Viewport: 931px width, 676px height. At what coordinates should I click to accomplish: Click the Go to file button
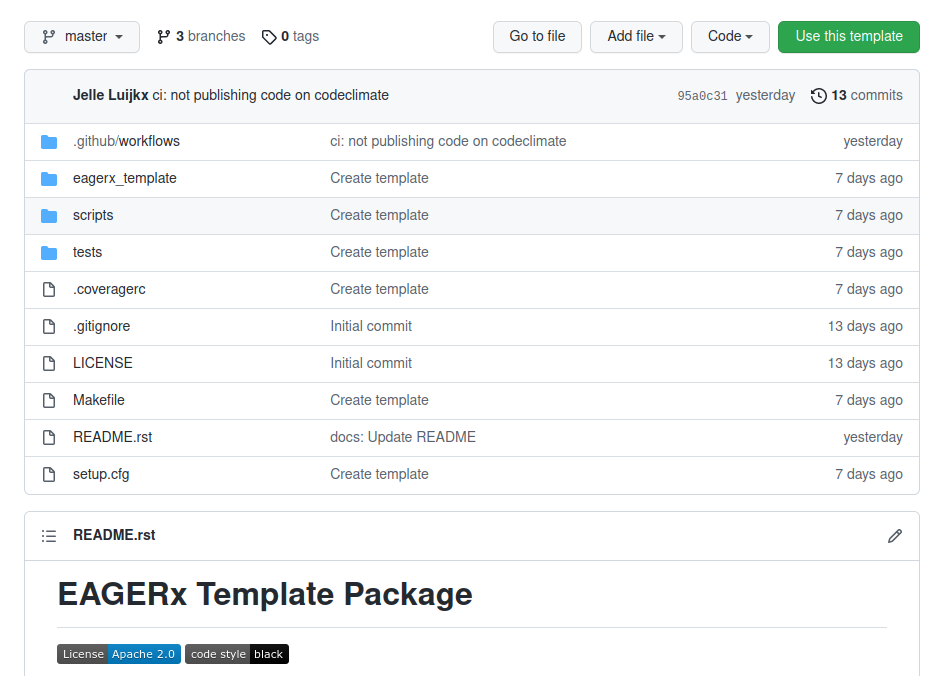coord(537,37)
